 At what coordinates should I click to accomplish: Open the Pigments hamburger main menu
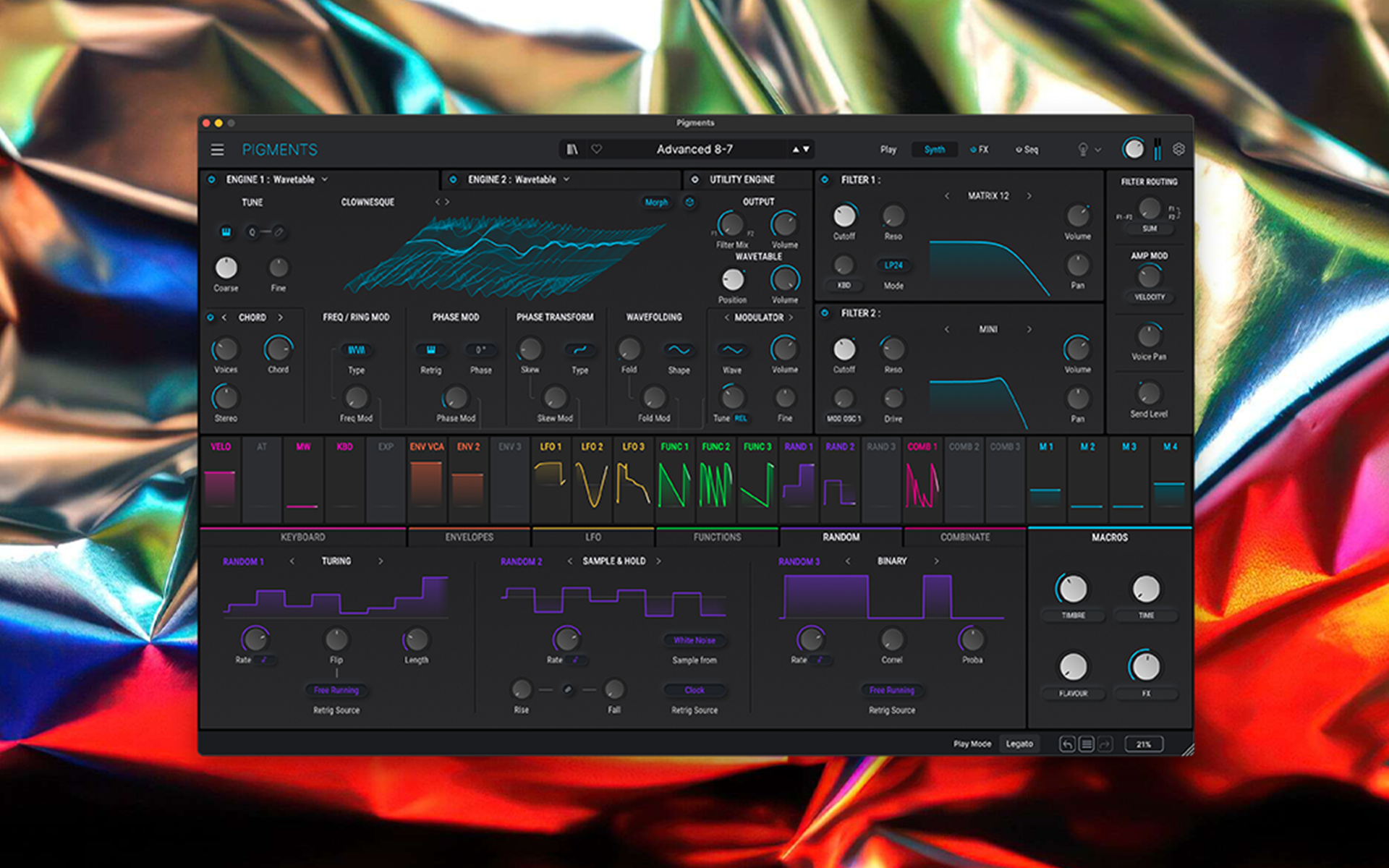coord(217,150)
